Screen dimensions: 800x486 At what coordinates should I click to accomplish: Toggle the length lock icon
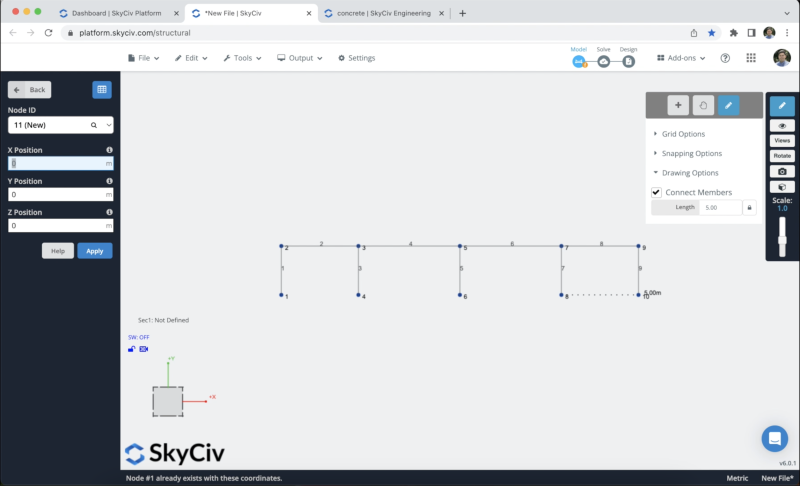[749, 208]
